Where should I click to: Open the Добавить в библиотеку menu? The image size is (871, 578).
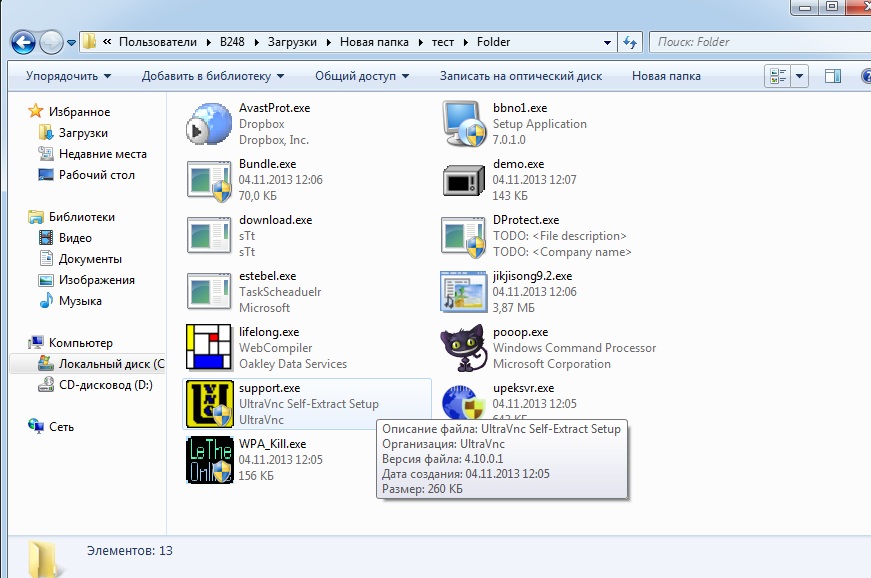212,76
